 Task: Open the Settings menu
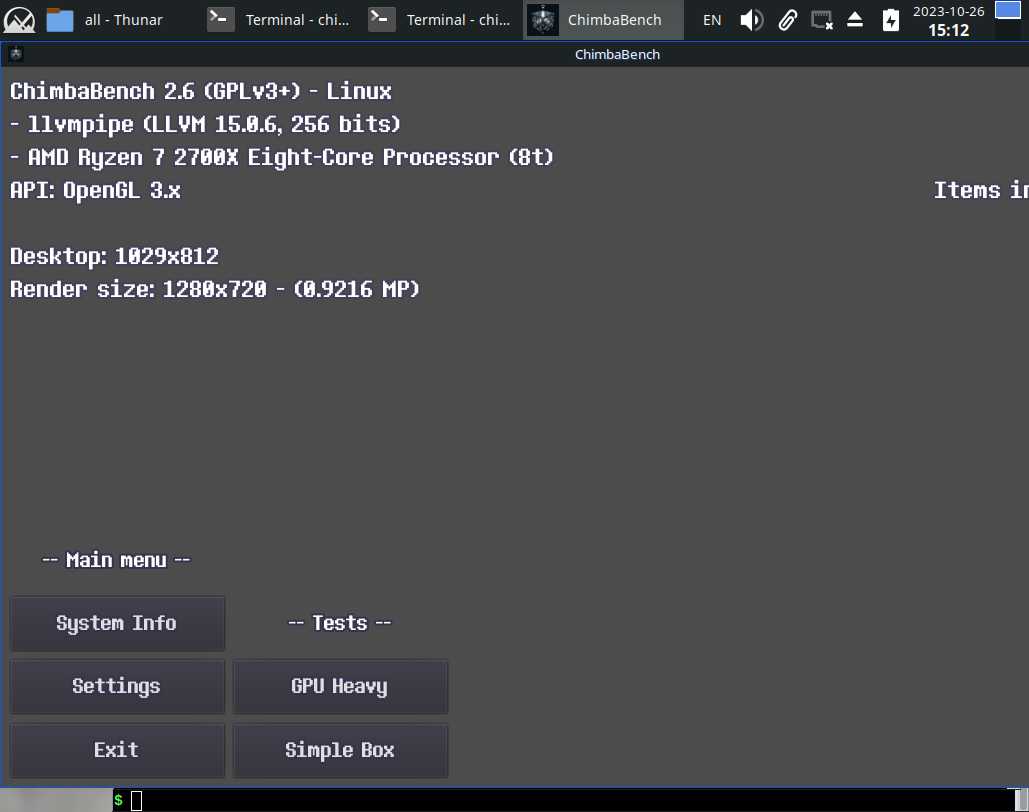[x=117, y=686]
